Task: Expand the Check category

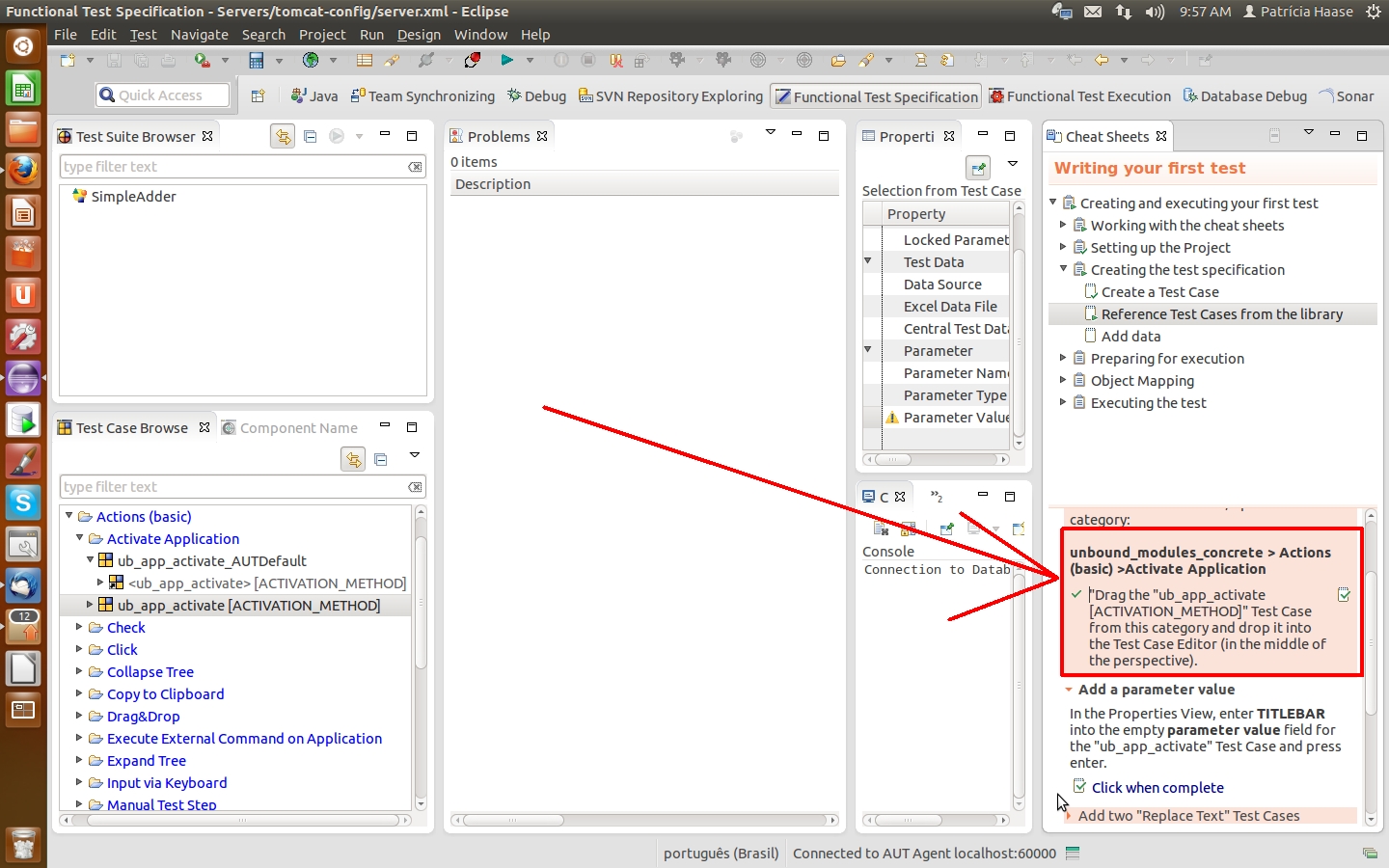Action: point(80,627)
